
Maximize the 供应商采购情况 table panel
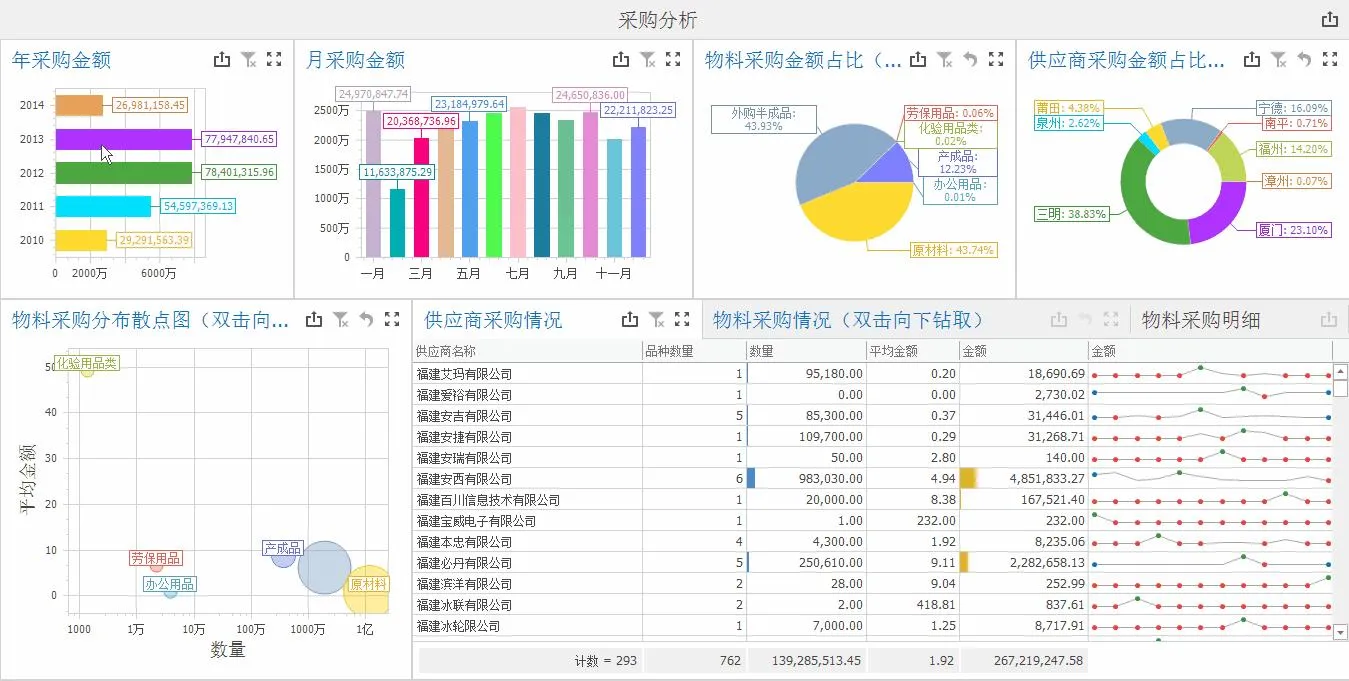[683, 320]
